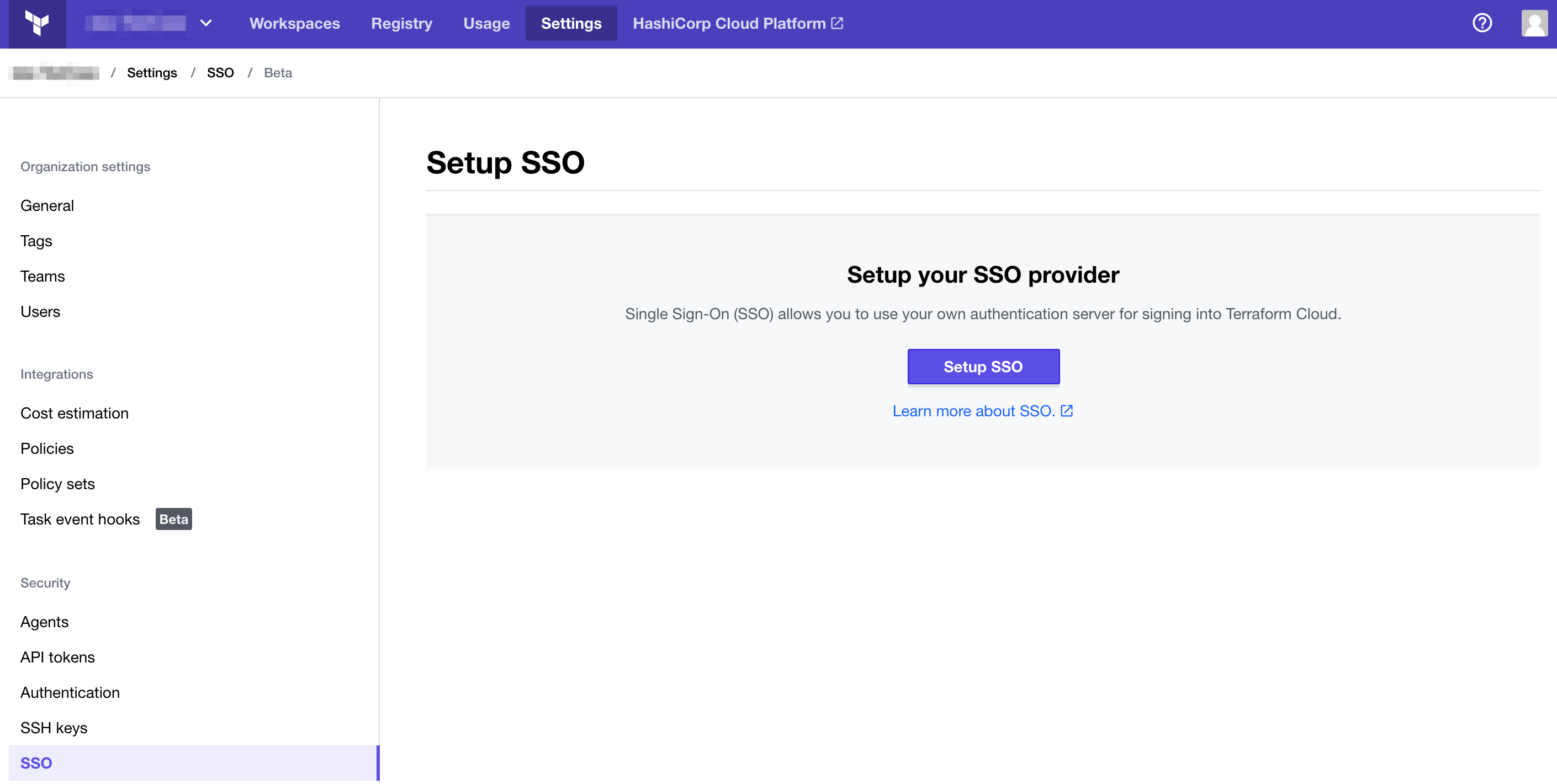Open the Registry nav item
Image resolution: width=1557 pixels, height=784 pixels.
click(x=401, y=23)
